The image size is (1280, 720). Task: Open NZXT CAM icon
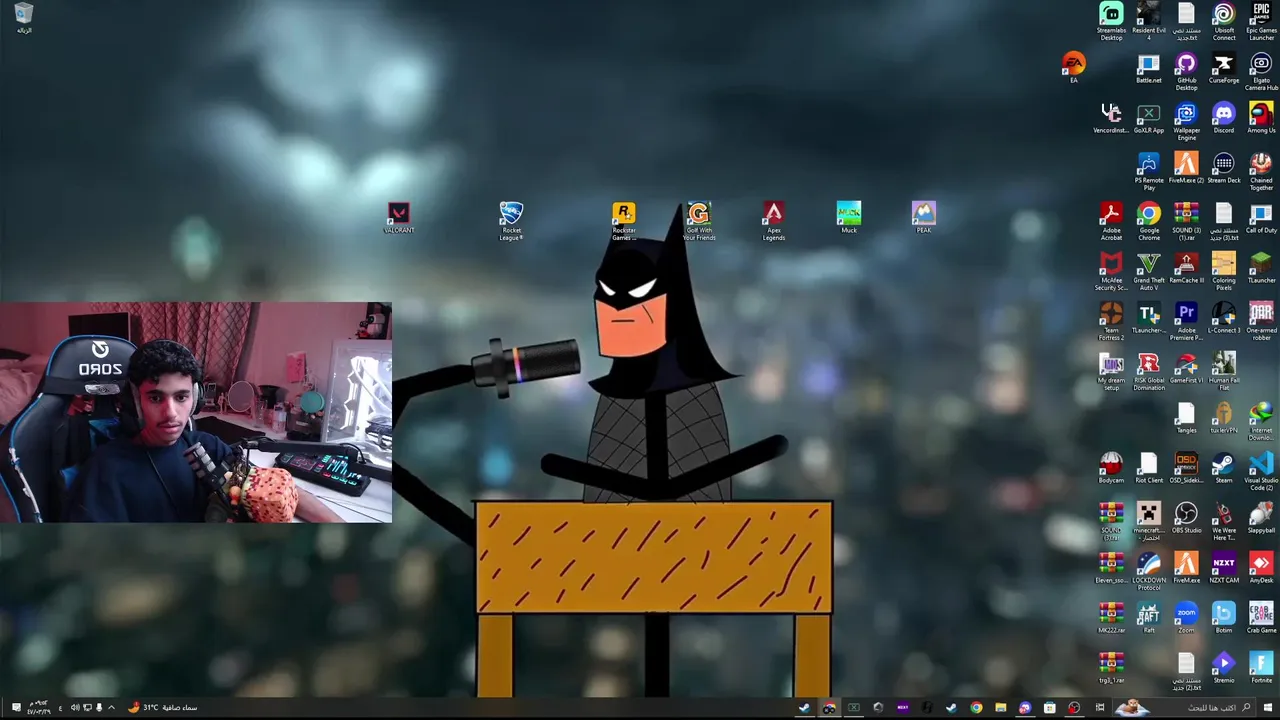(1224, 568)
